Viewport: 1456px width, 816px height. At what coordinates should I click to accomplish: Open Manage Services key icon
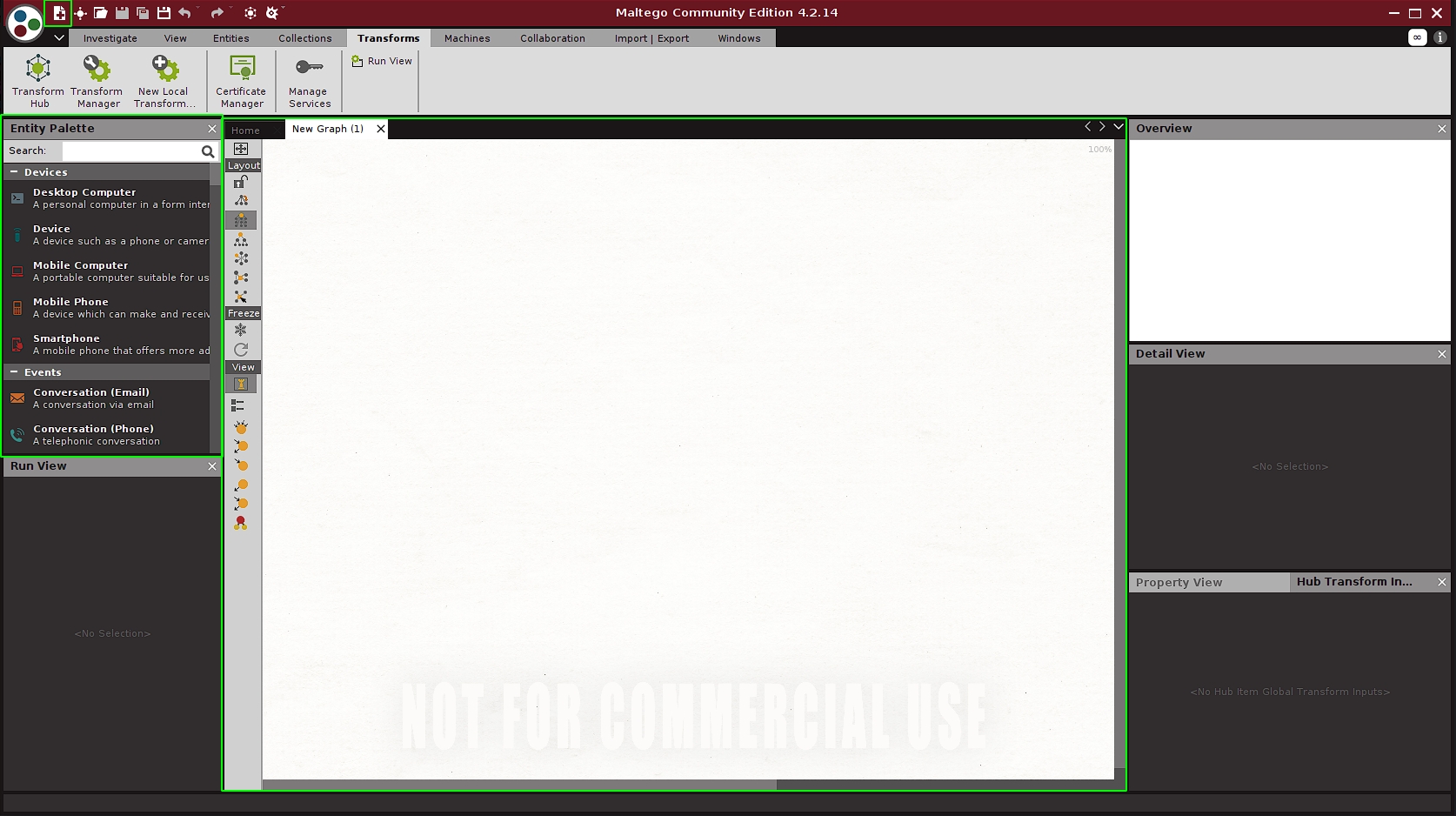click(309, 68)
